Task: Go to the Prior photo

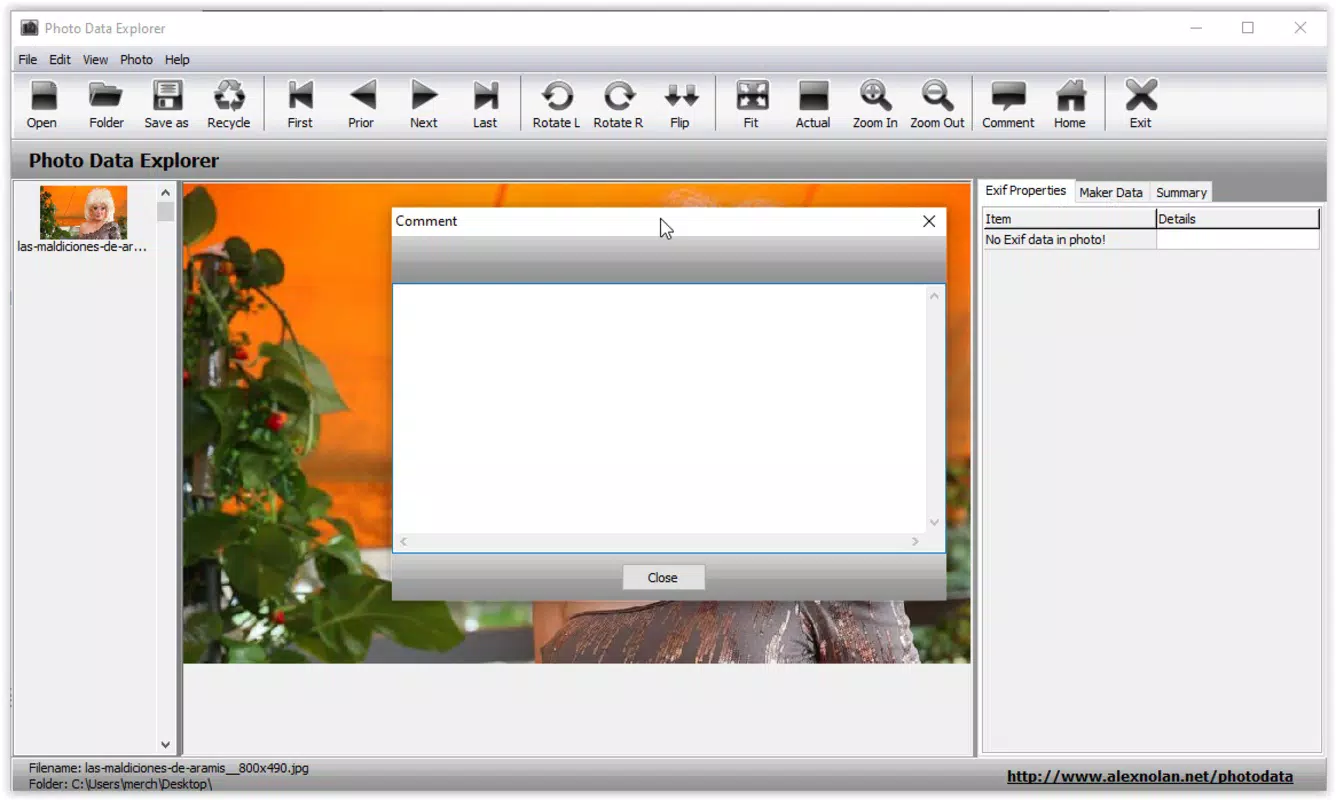Action: point(361,104)
